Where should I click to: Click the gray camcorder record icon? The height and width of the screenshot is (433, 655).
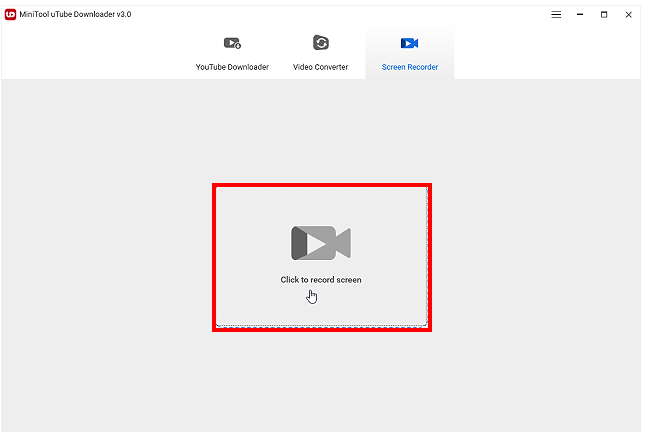click(x=321, y=243)
